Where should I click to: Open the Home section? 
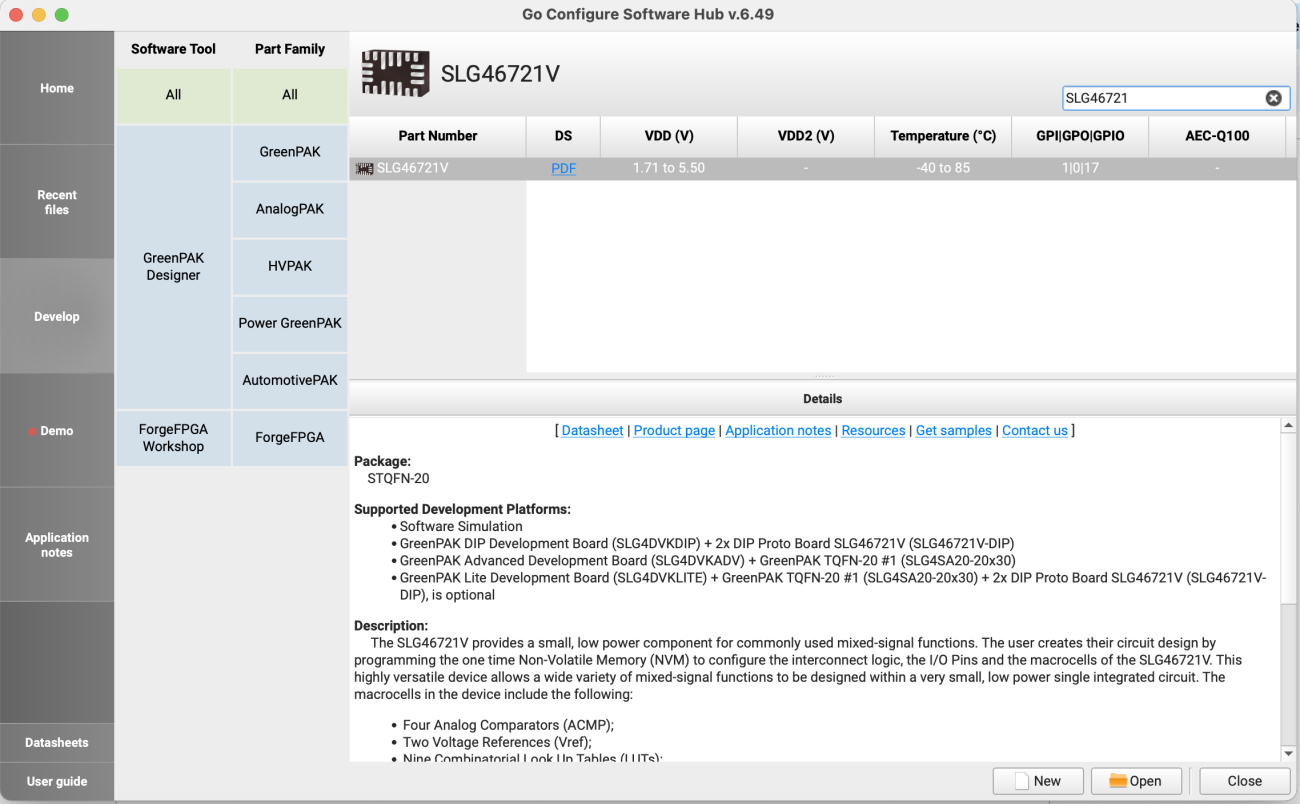pyautogui.click(x=57, y=88)
